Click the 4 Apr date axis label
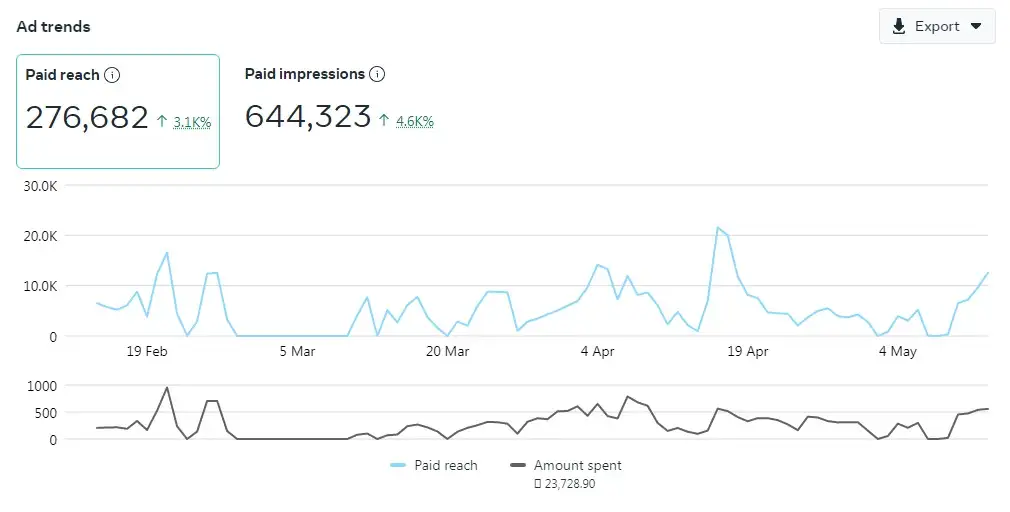1010x512 pixels. pyautogui.click(x=597, y=352)
